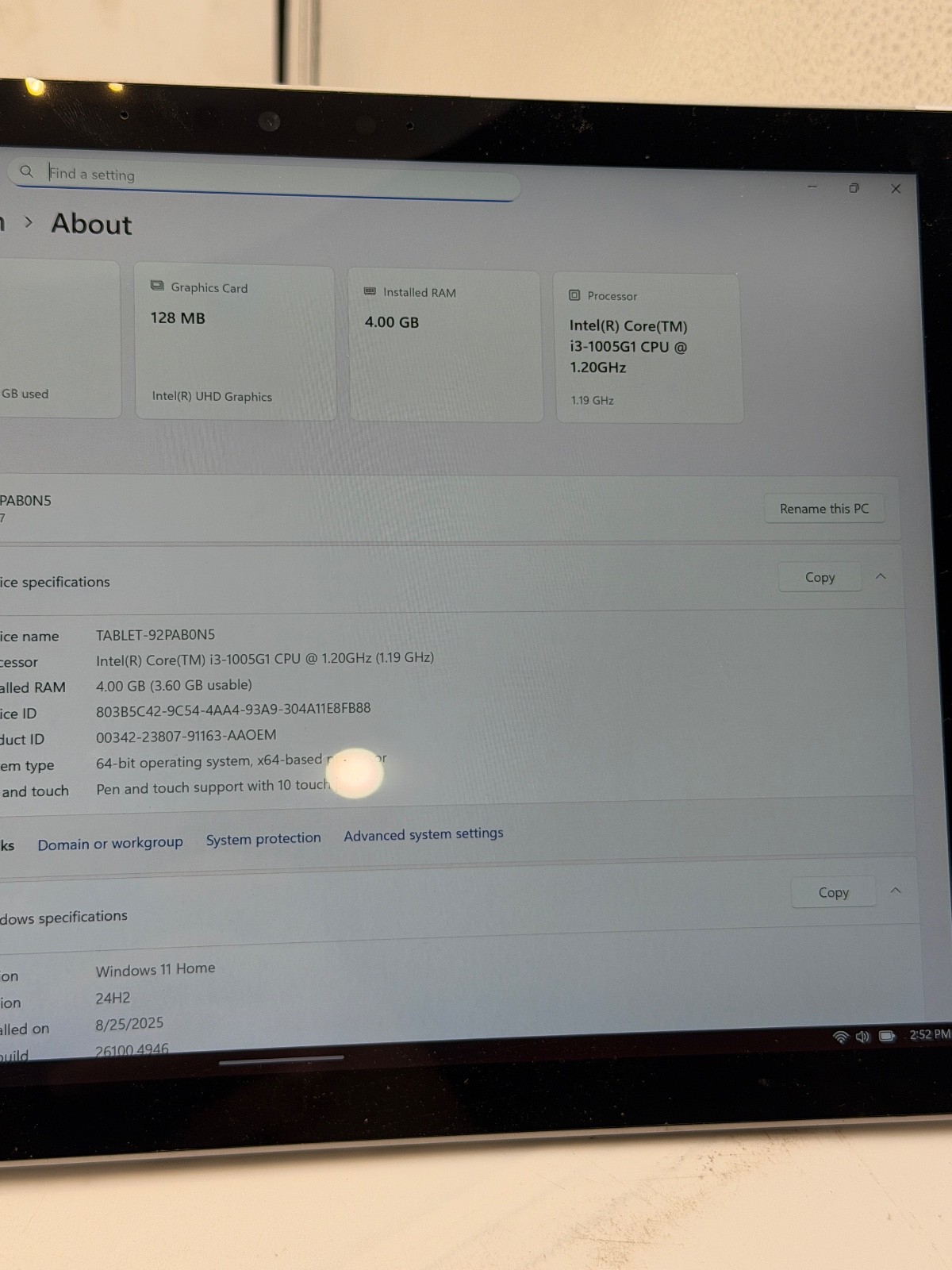
Task: Copy the Windows specifications
Action: pyautogui.click(x=833, y=892)
